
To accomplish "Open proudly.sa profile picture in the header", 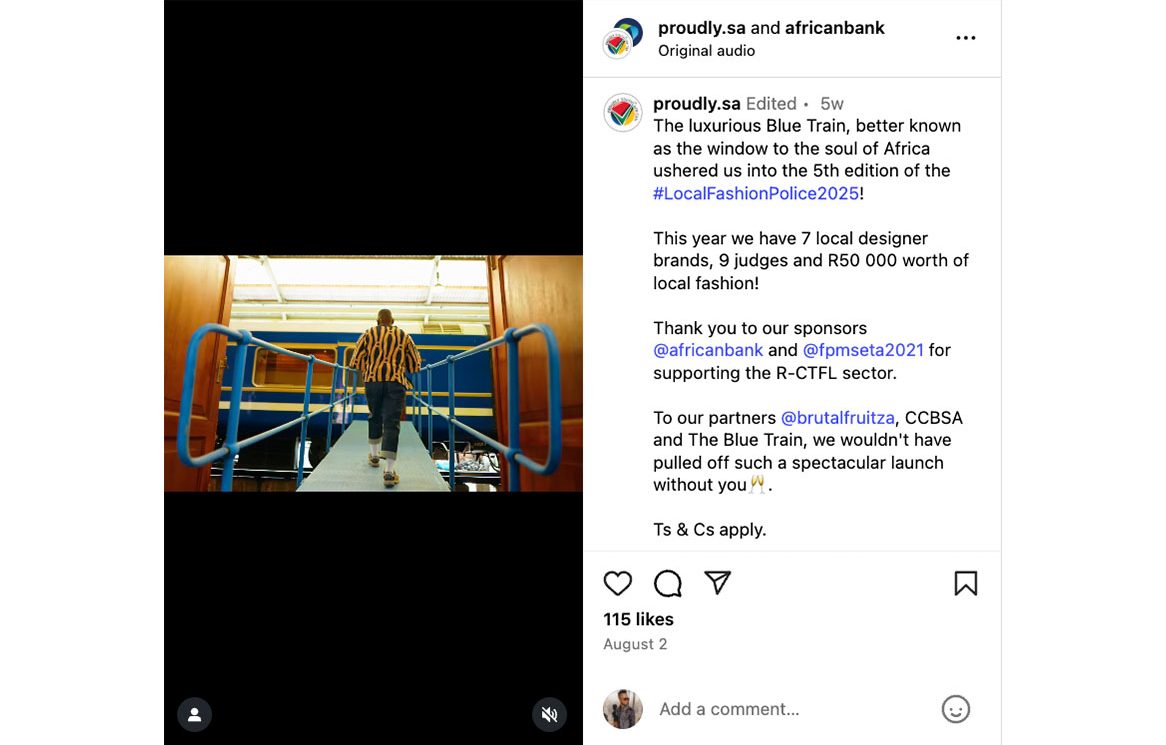I will pyautogui.click(x=622, y=39).
